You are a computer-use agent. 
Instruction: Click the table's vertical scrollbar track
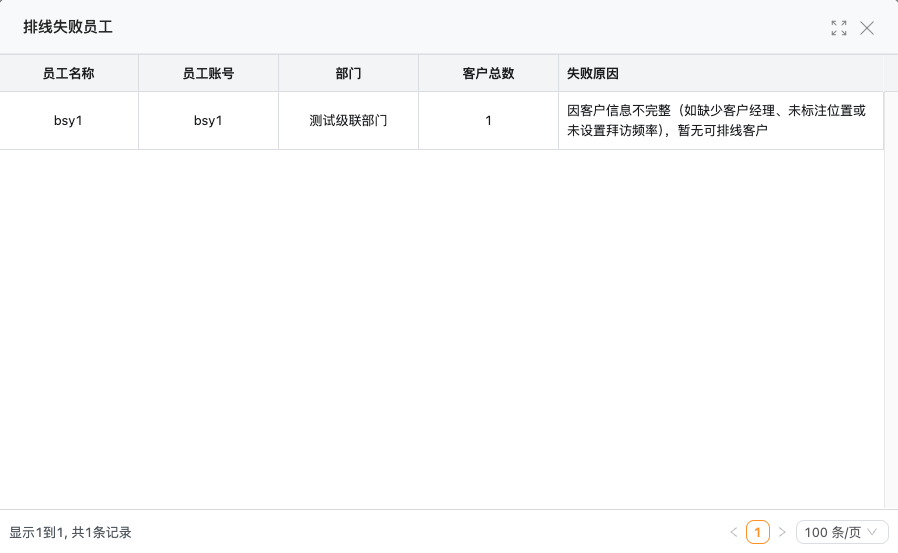pos(890,300)
